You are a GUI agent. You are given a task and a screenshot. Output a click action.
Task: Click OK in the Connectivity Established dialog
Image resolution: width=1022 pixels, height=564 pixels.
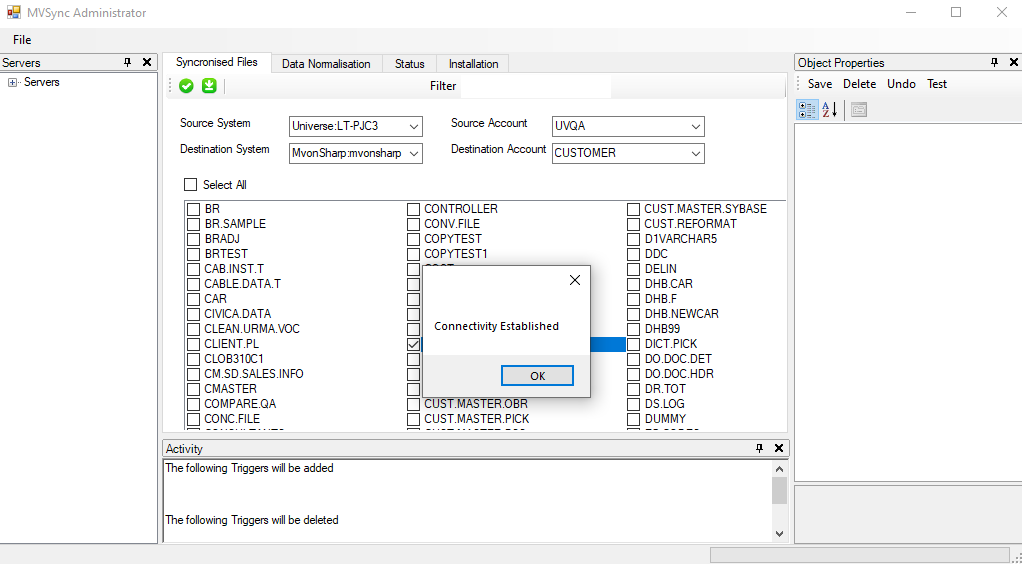point(537,376)
